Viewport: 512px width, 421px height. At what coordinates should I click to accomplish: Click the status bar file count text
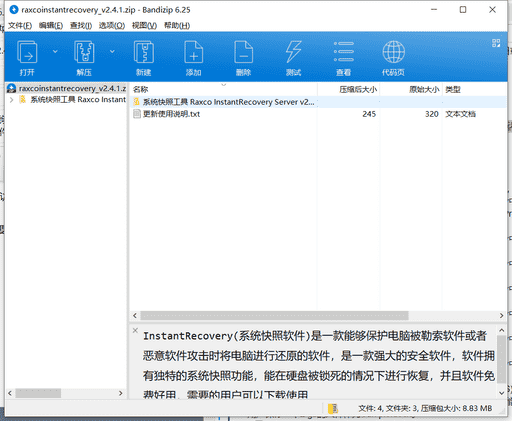click(425, 408)
